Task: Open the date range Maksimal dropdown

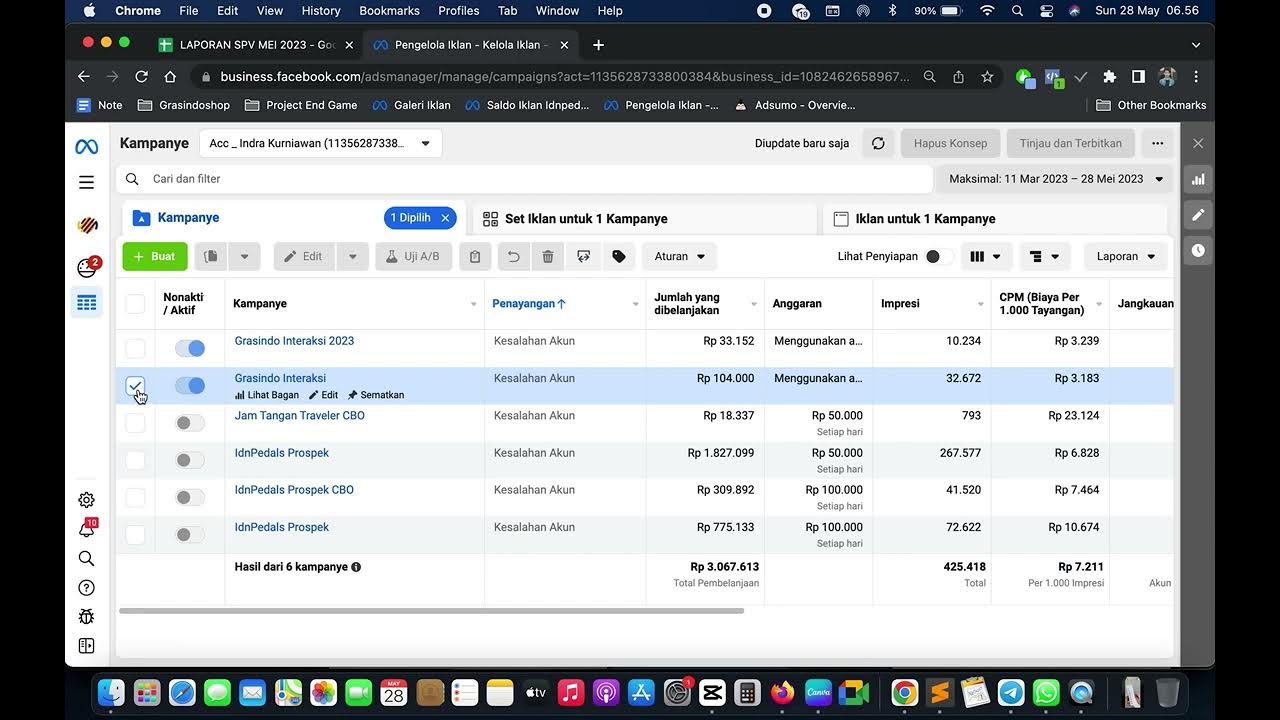Action: [1055, 179]
